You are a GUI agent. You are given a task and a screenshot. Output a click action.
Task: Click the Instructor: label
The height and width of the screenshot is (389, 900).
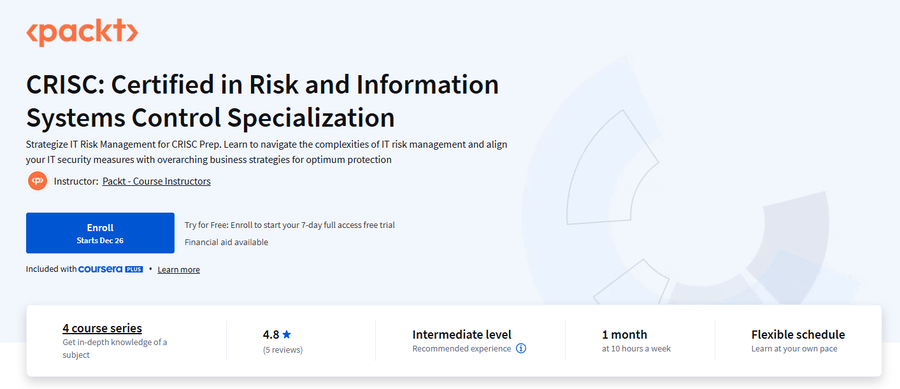[76, 181]
